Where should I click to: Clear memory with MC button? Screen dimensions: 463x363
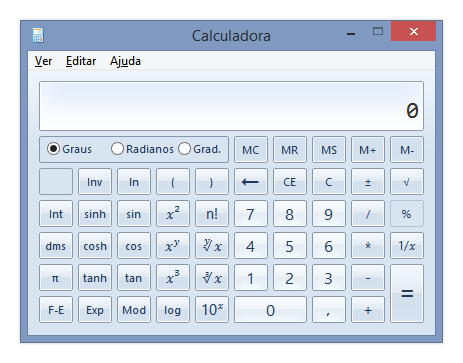(251, 150)
